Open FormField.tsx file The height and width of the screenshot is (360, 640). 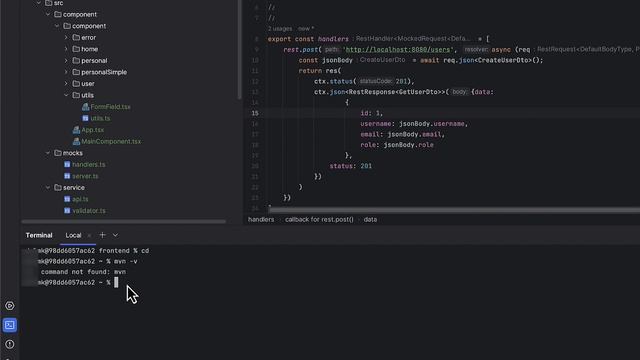pyautogui.click(x=110, y=107)
